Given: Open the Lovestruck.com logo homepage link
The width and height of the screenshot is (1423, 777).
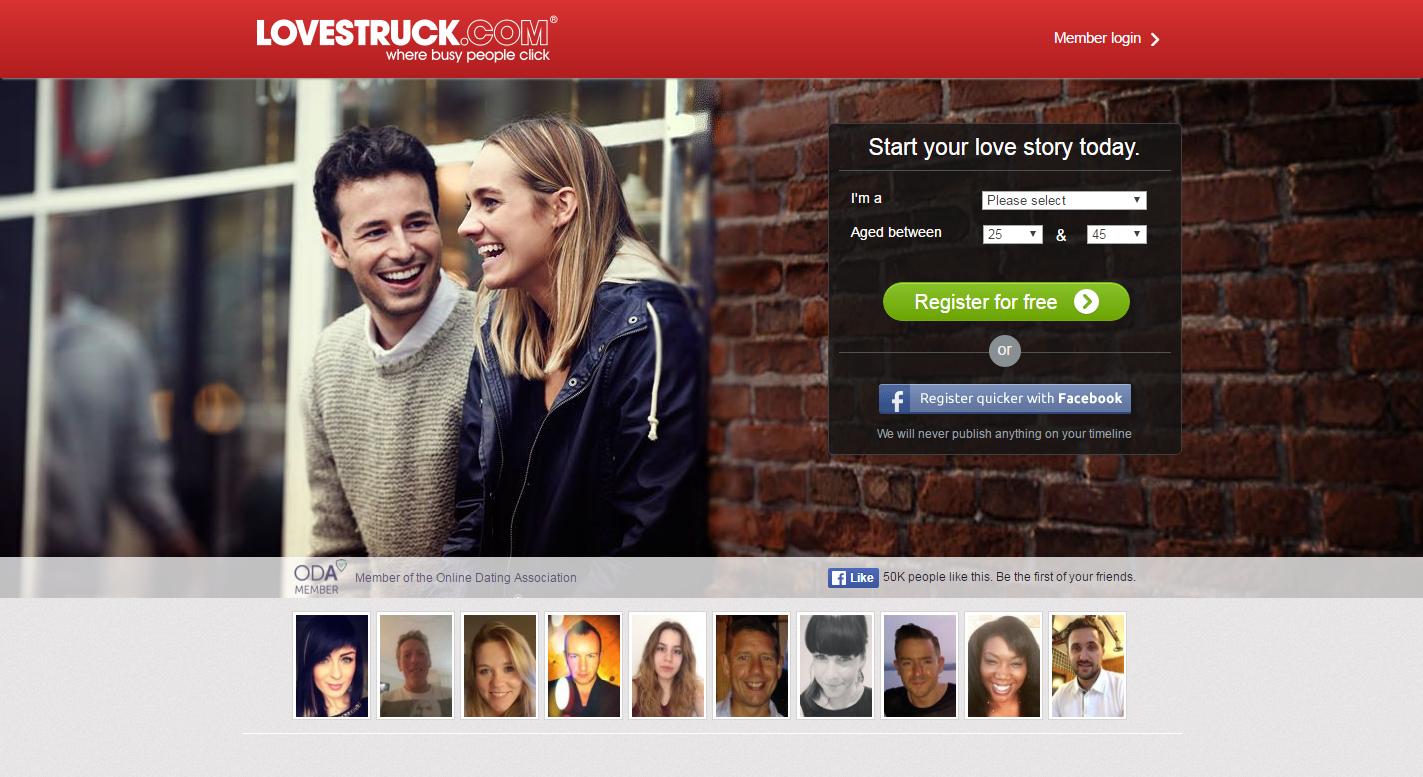Looking at the screenshot, I should (405, 38).
